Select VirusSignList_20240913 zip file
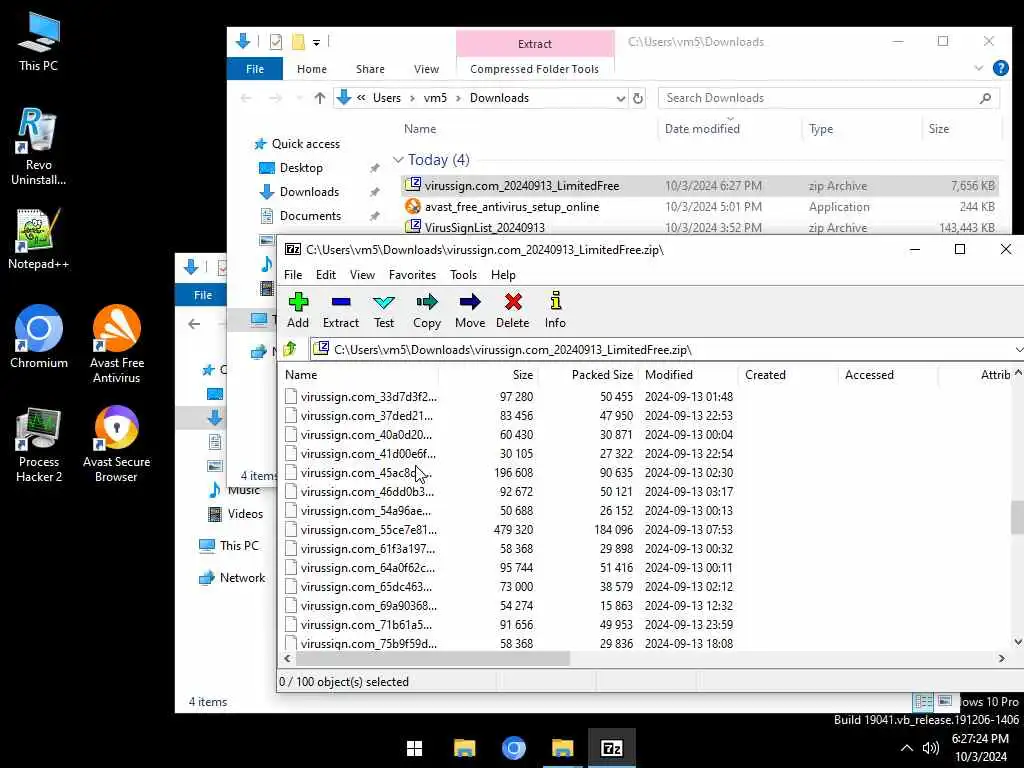The height and width of the screenshot is (768, 1024). [x=485, y=227]
